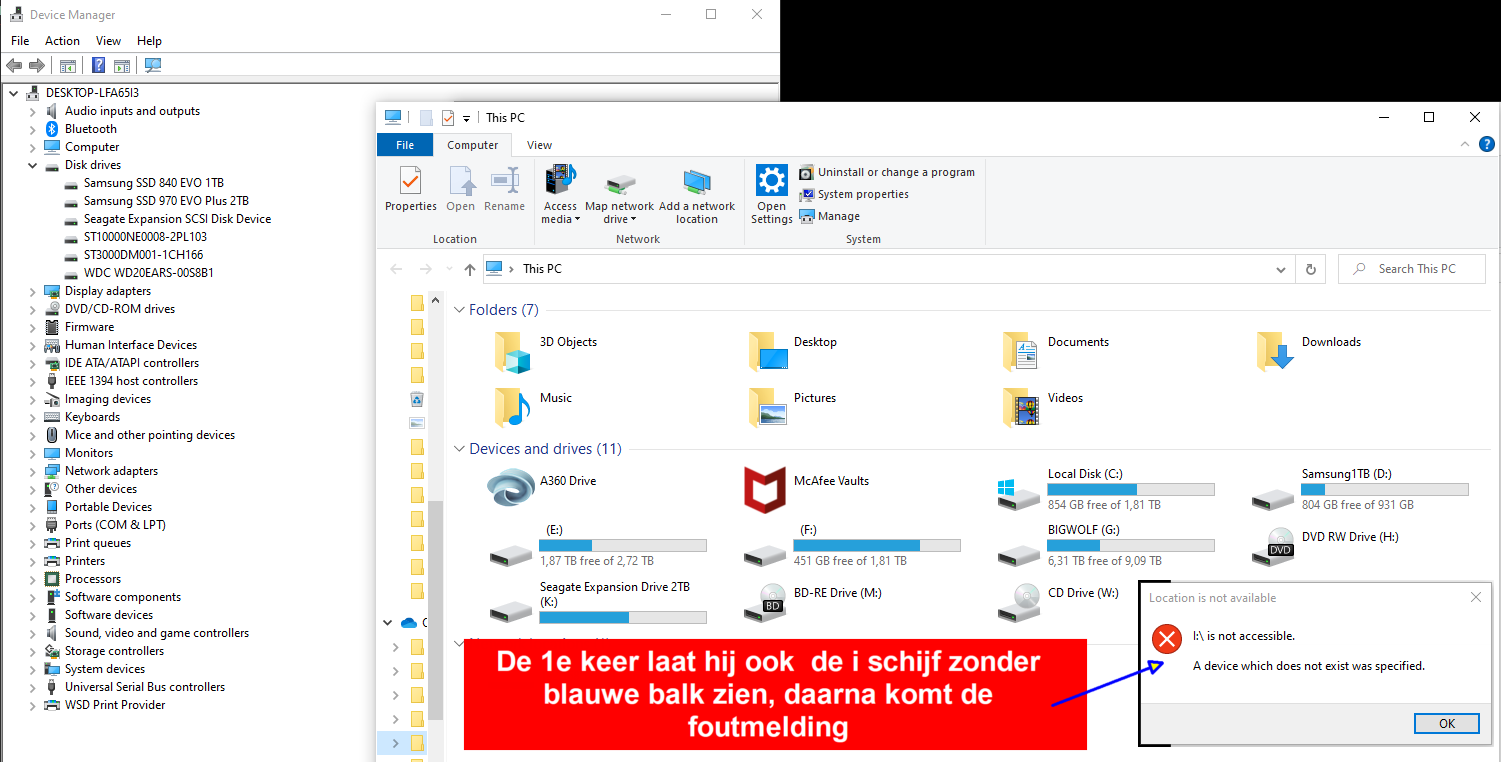This screenshot has width=1501, height=762.
Task: Open Settings gear icon in ribbon
Action: pyautogui.click(x=771, y=181)
